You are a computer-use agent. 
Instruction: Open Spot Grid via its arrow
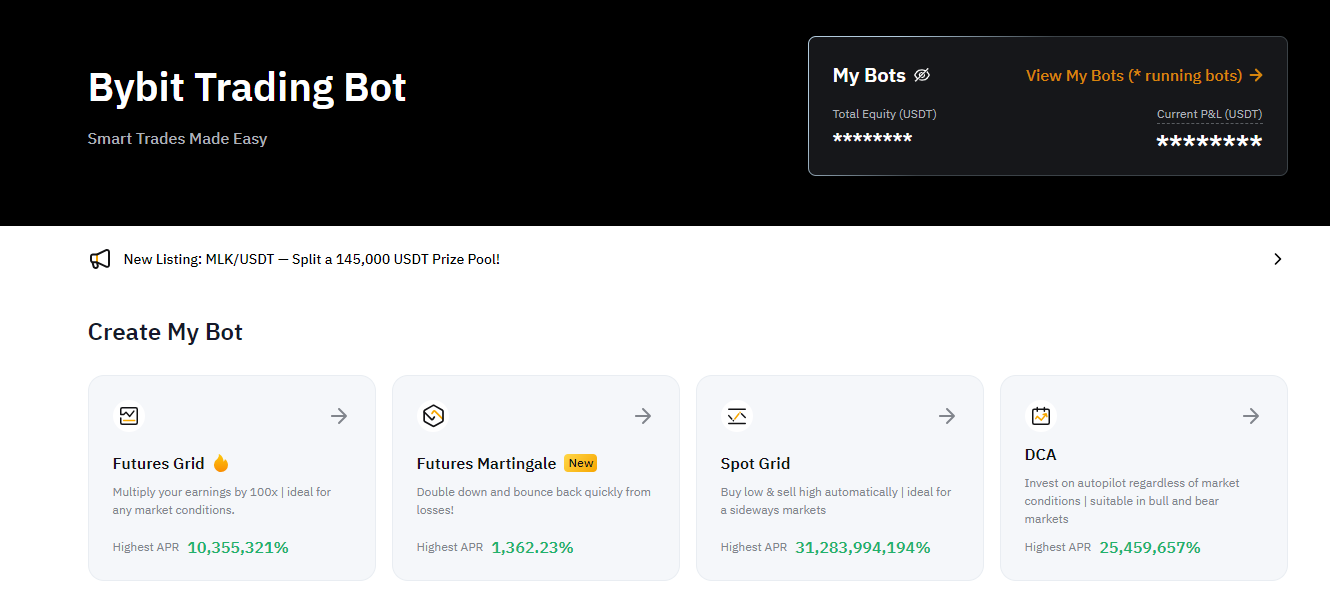coord(947,416)
